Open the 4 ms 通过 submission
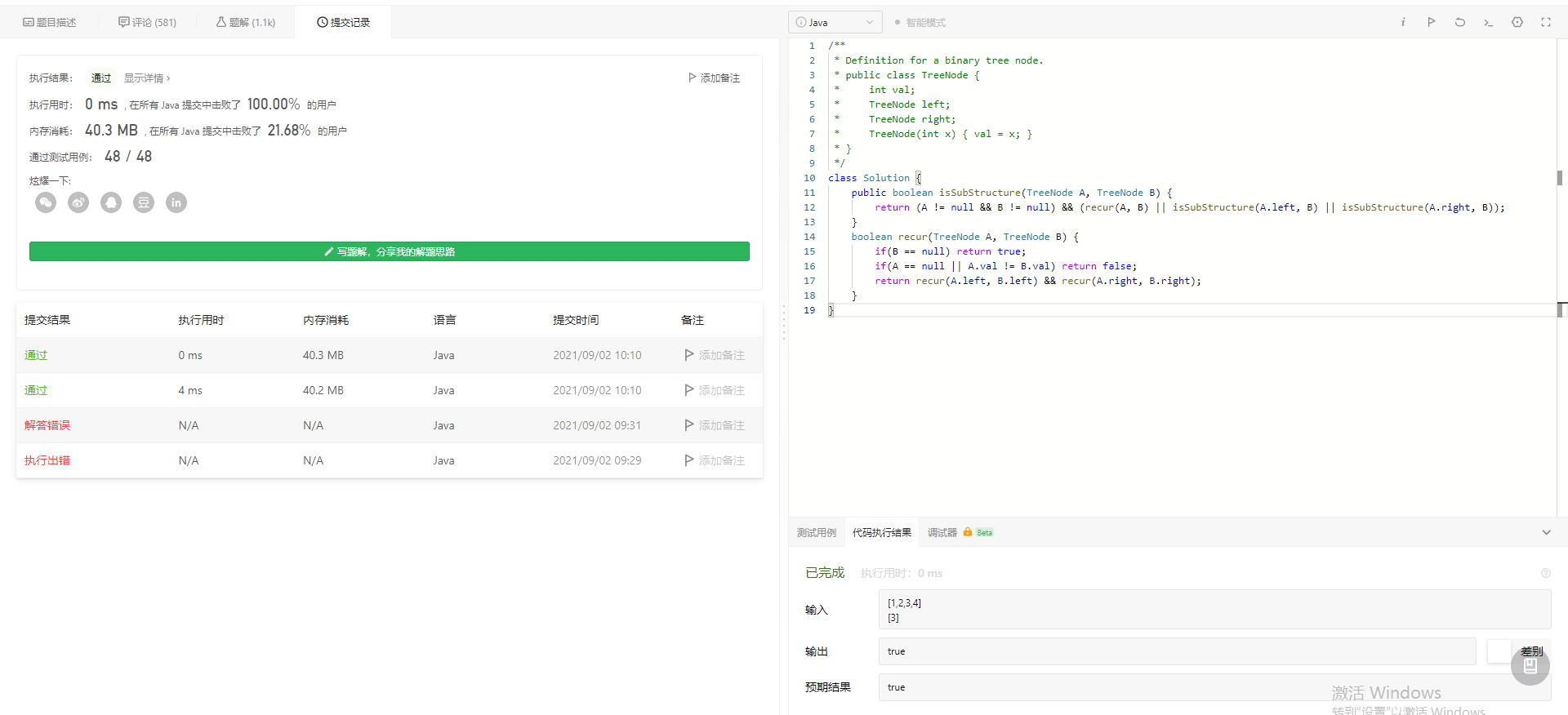The width and height of the screenshot is (1568, 715). point(36,390)
